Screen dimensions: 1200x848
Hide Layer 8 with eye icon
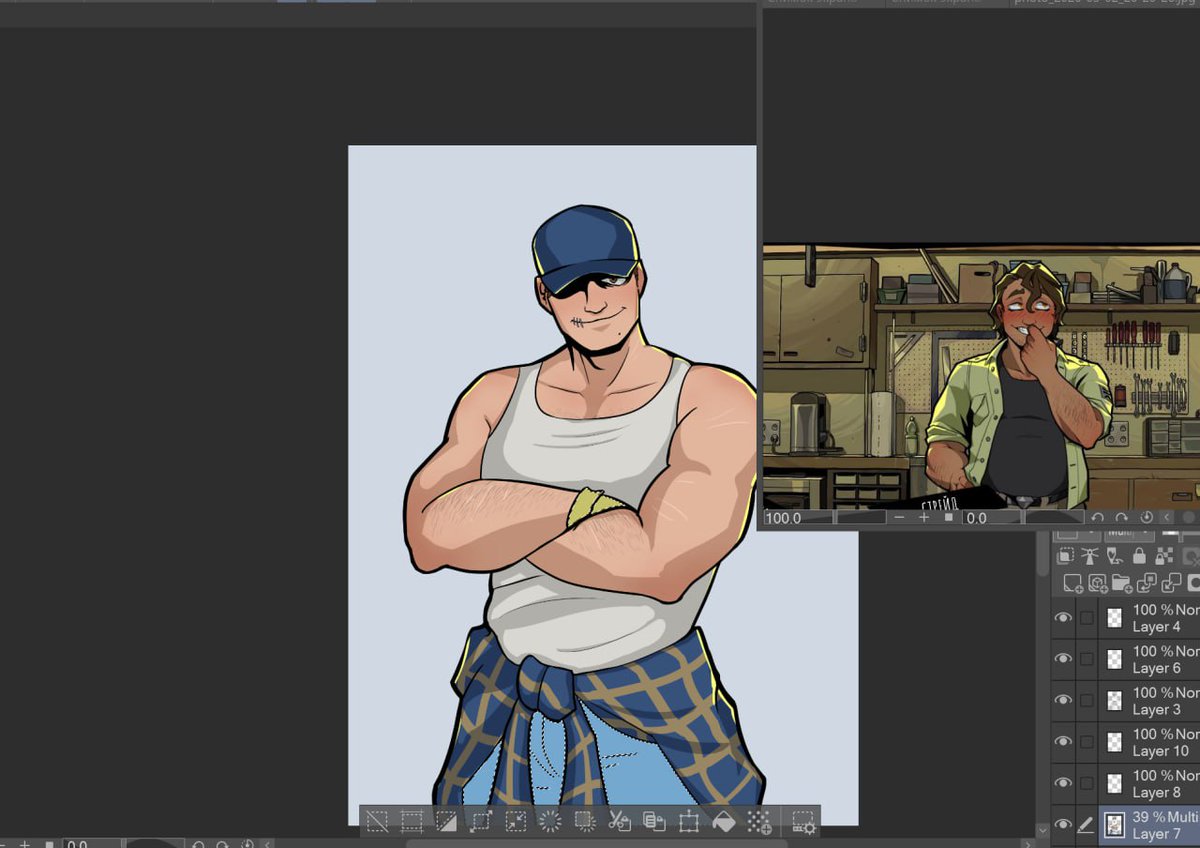[1063, 783]
